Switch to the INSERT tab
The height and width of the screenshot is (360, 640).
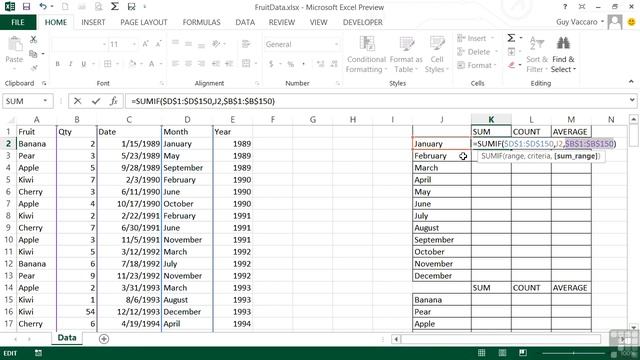93,22
